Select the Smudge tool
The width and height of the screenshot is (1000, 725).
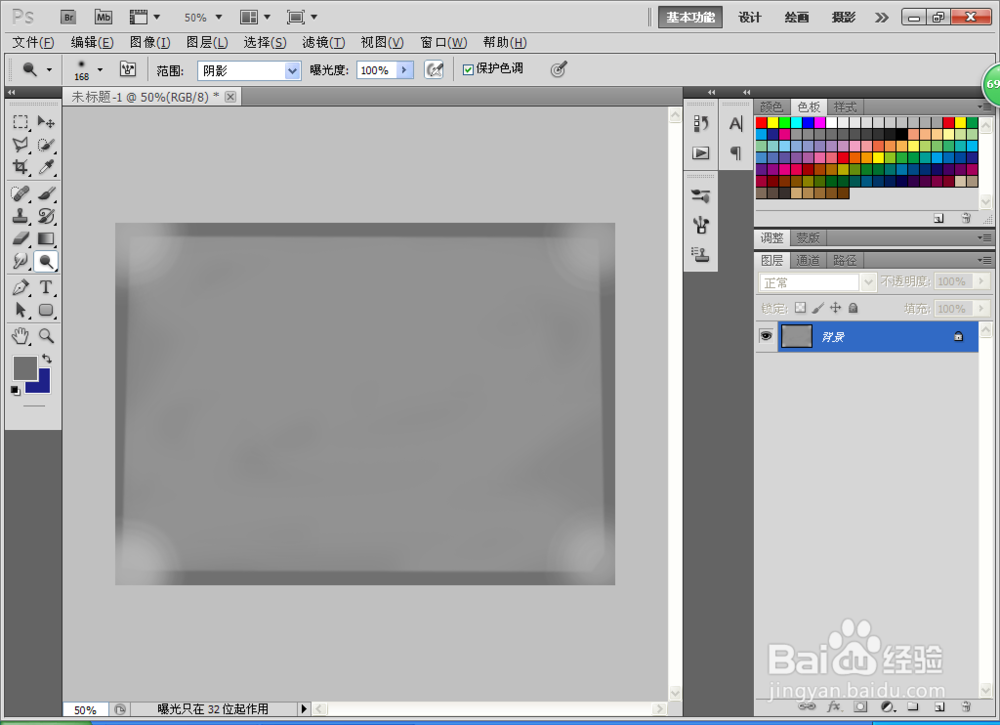tap(20, 261)
